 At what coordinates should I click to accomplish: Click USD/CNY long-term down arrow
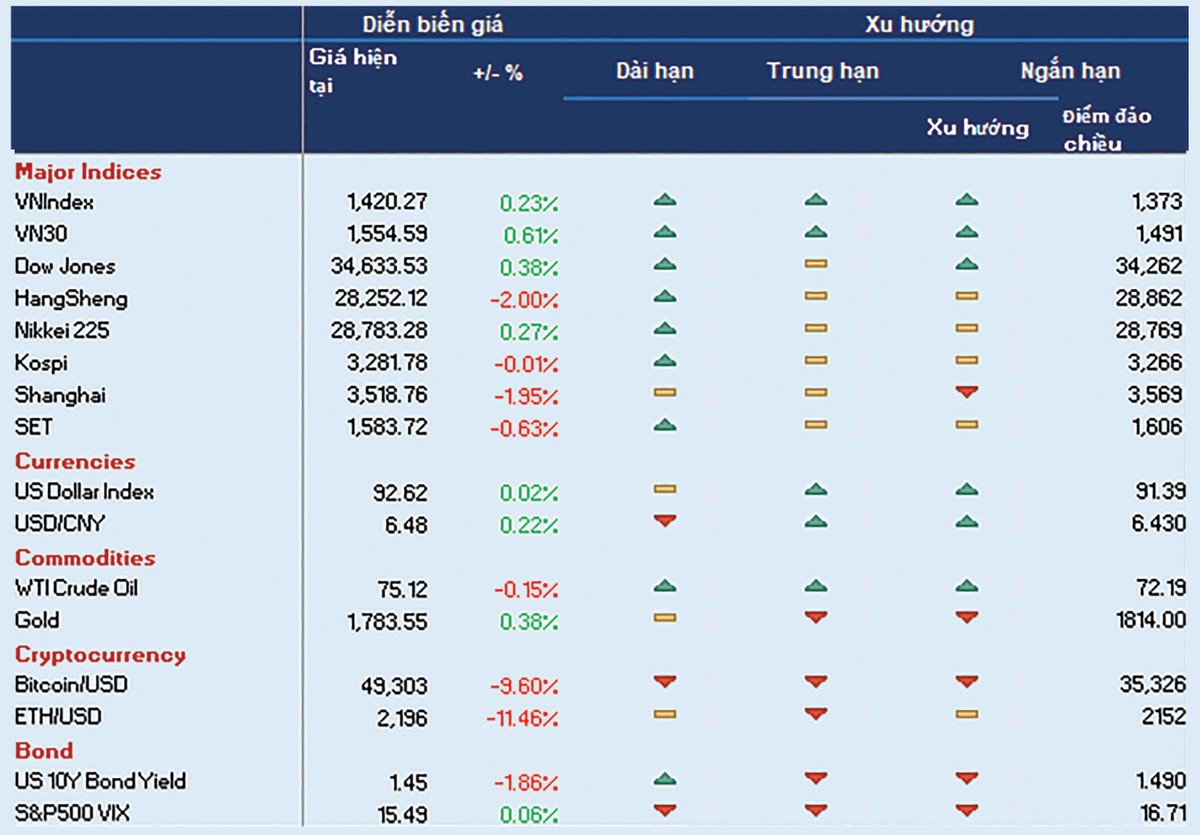[x=665, y=521]
